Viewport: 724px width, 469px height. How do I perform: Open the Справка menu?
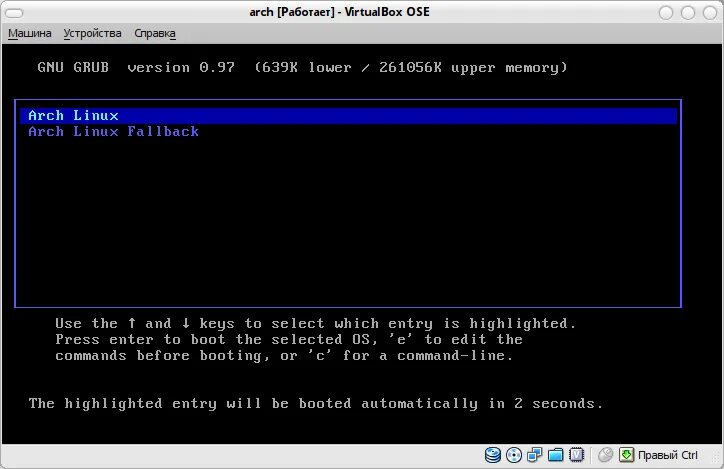155,33
